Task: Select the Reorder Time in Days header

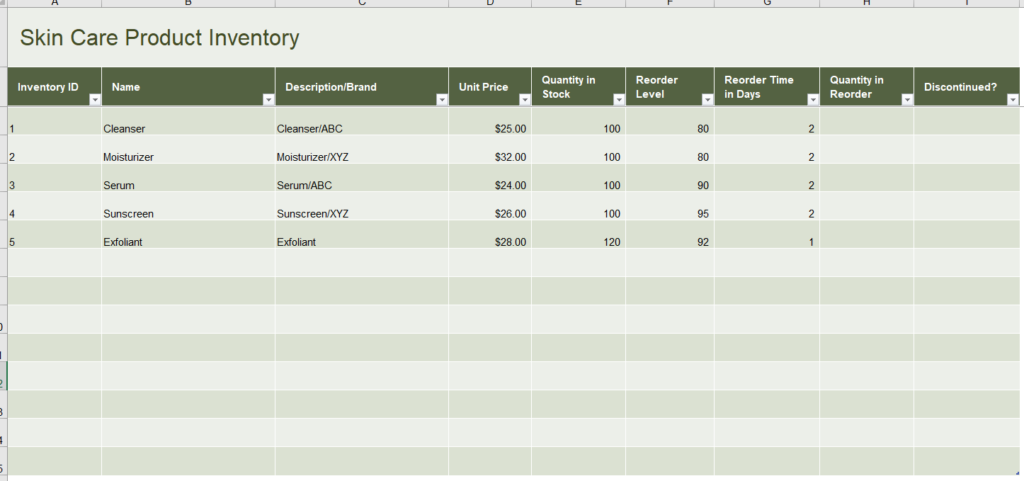Action: click(767, 87)
